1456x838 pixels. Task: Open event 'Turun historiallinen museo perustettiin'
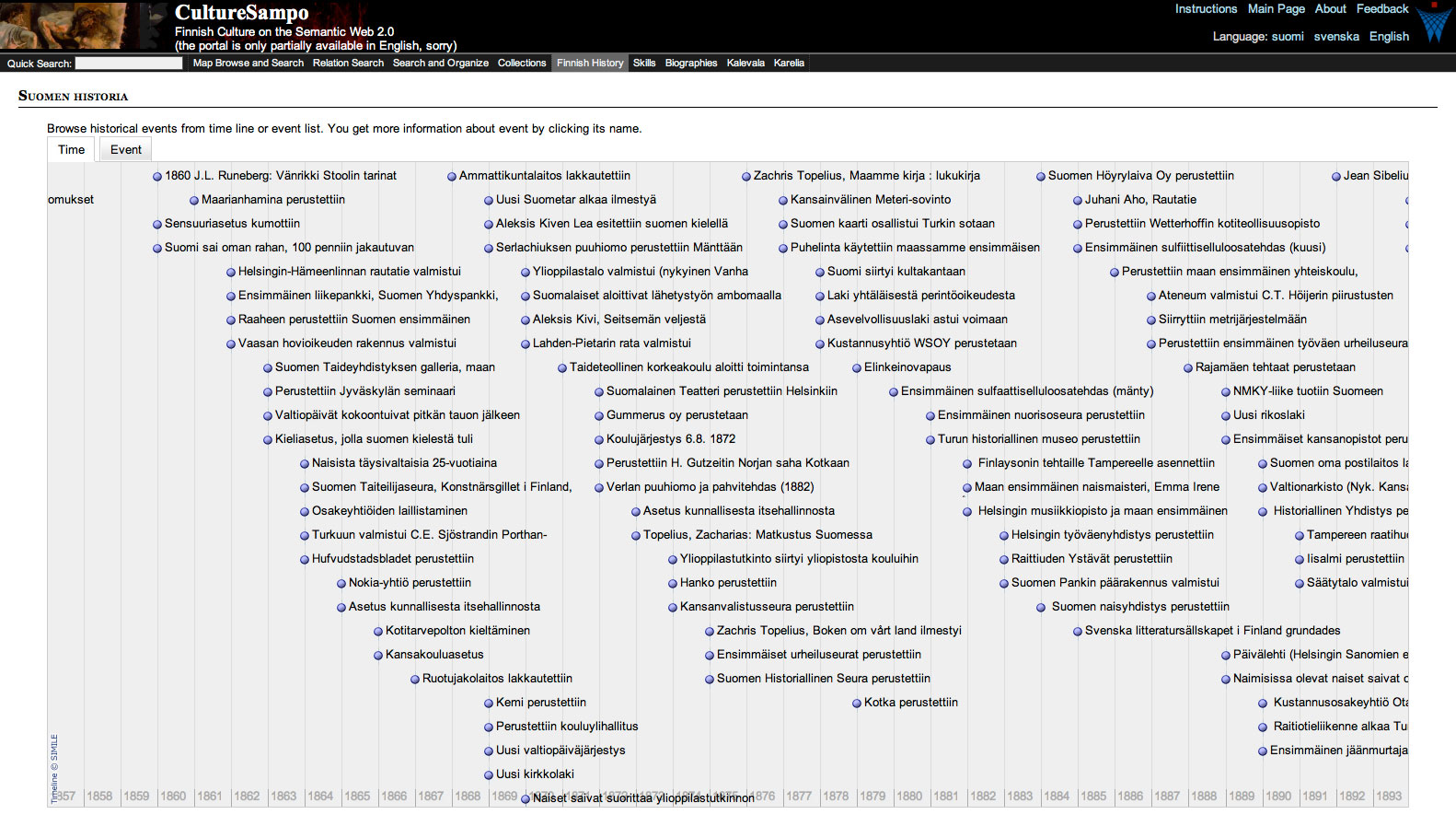point(1039,439)
